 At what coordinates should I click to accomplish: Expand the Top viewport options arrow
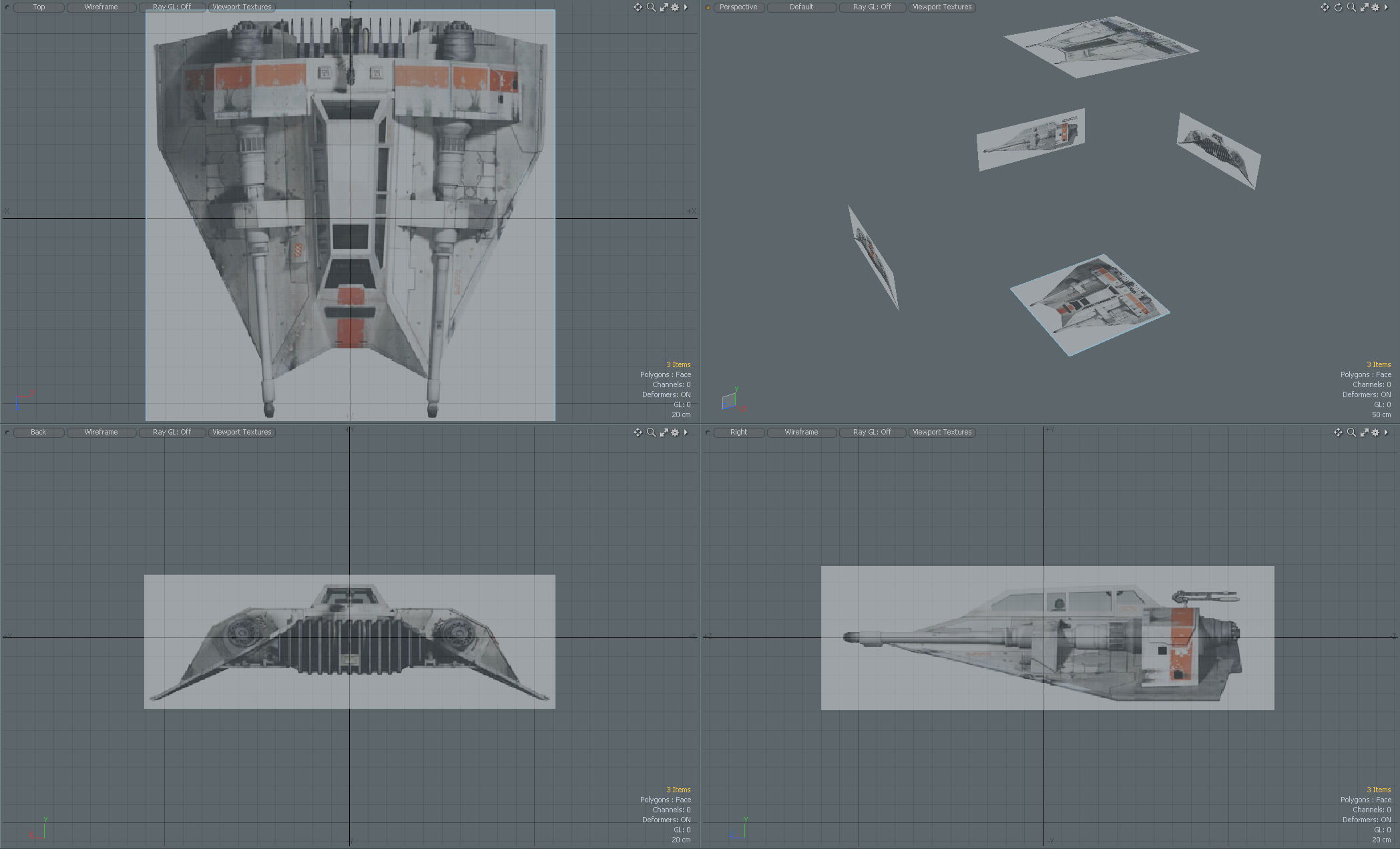(686, 7)
